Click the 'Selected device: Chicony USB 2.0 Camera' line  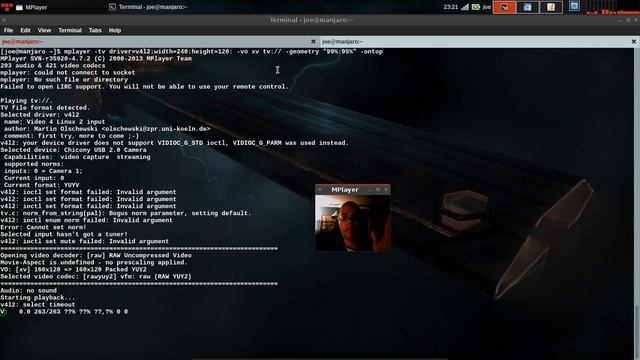click(73, 150)
